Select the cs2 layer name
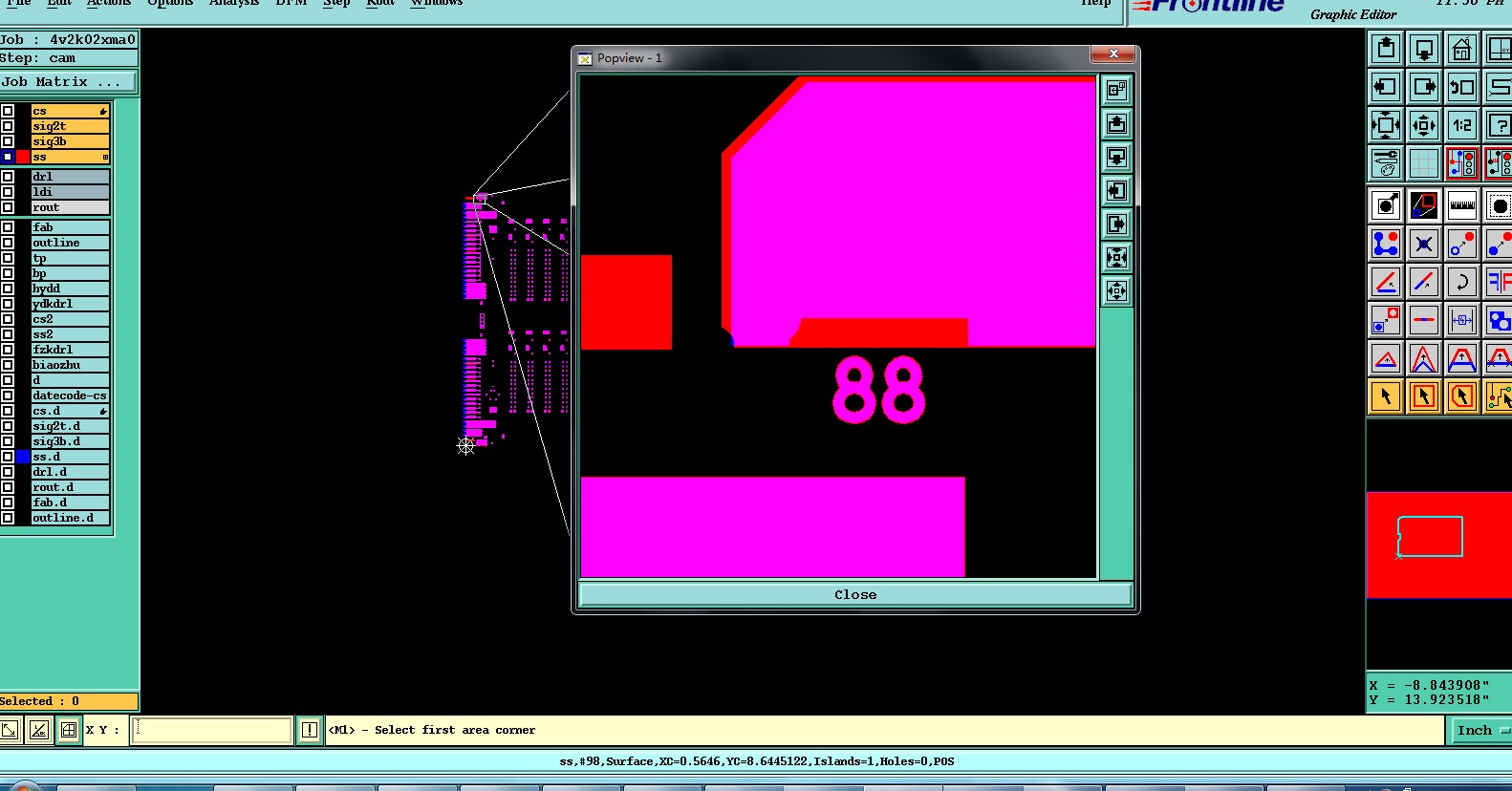Screen dimensions: 1512x791 click(x=70, y=319)
